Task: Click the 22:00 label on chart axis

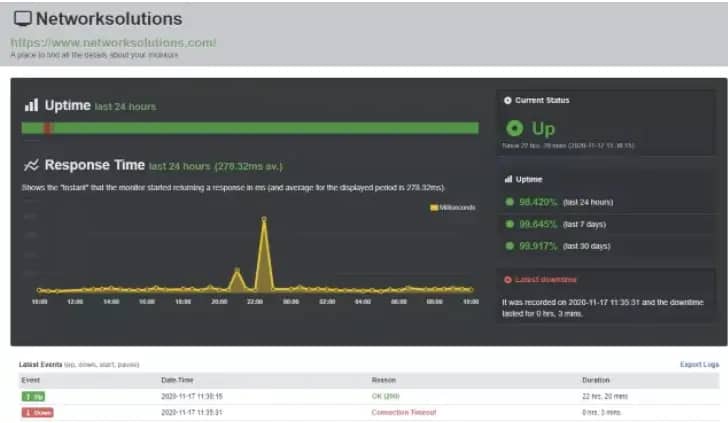Action: pos(255,302)
